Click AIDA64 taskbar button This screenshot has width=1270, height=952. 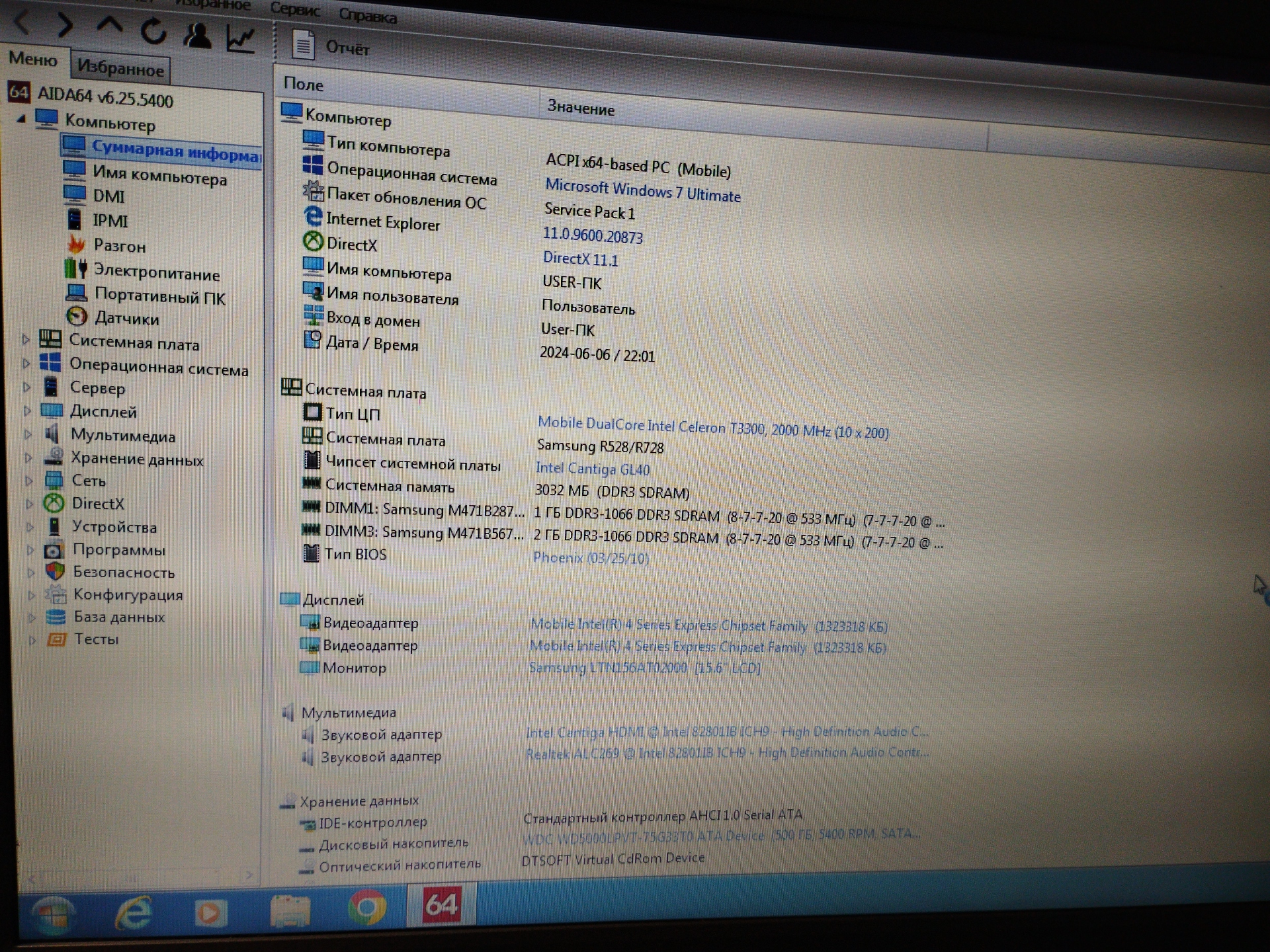441,904
